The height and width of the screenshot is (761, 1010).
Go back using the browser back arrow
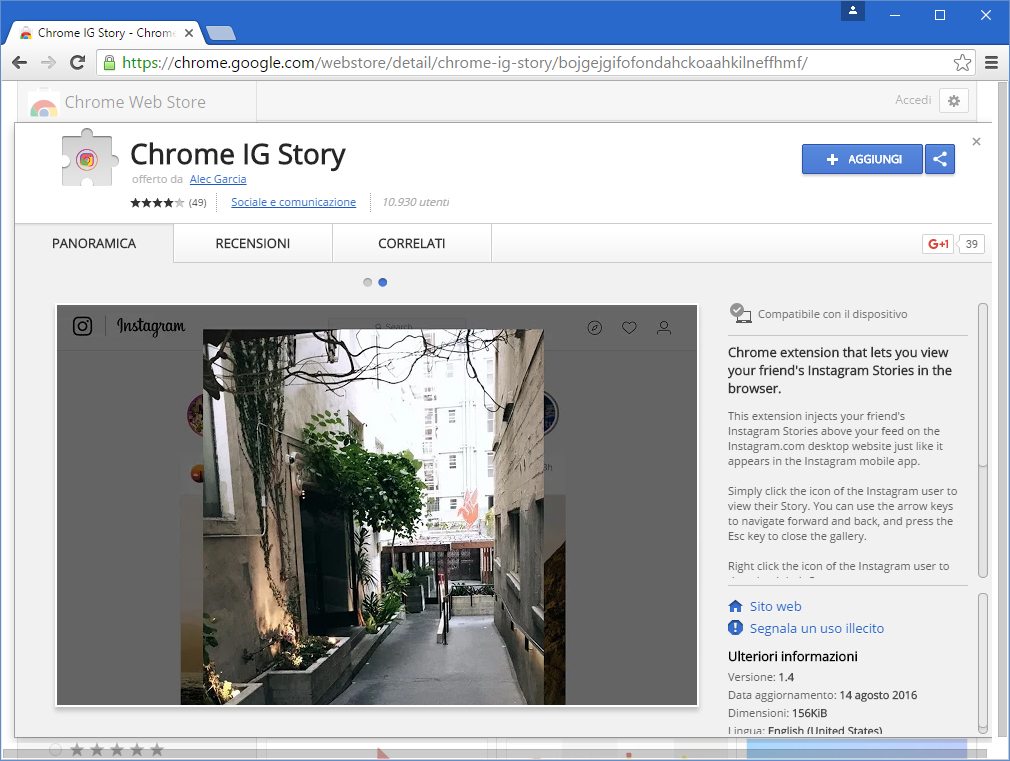tap(20, 63)
